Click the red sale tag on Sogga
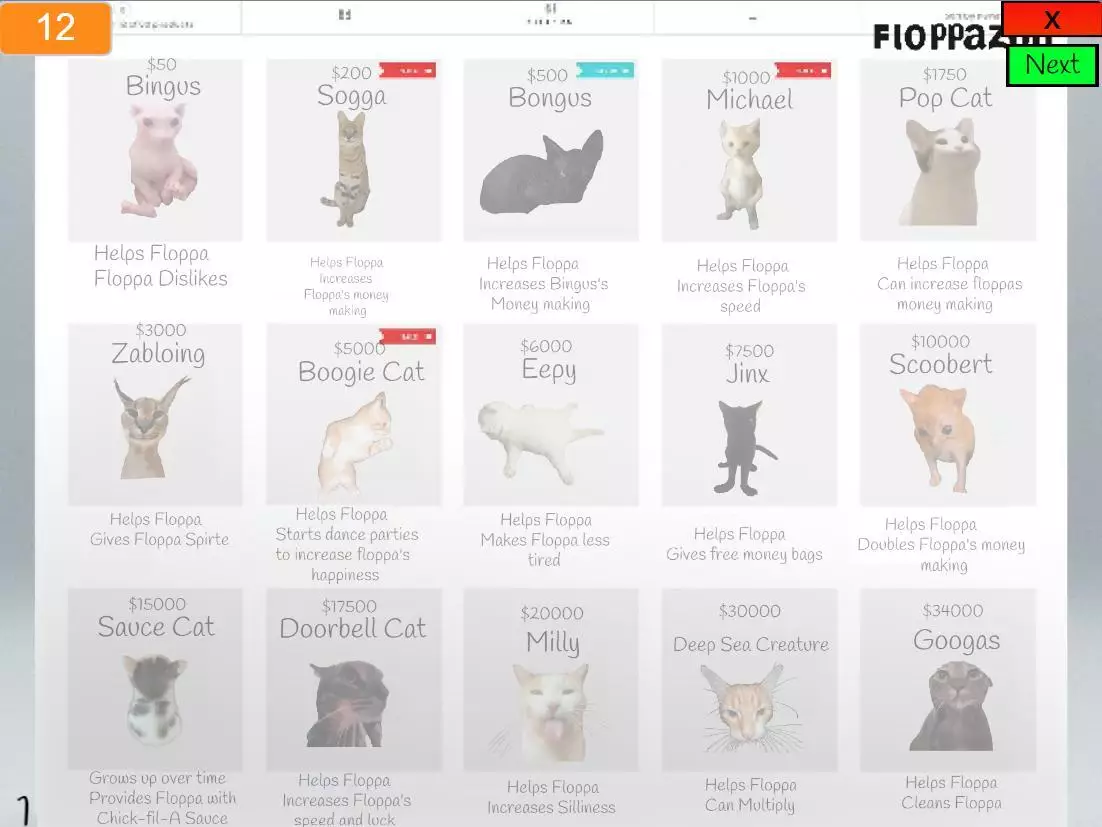Viewport: 1102px width, 827px height. pyautogui.click(x=406, y=70)
